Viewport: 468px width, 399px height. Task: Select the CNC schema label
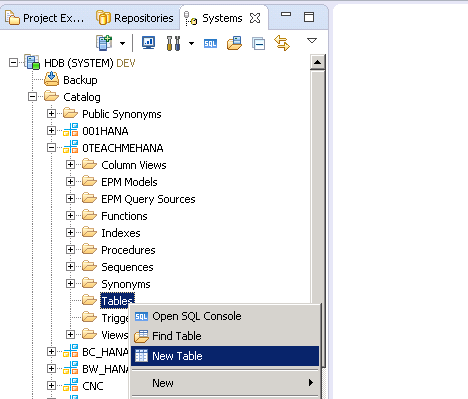coord(93,386)
